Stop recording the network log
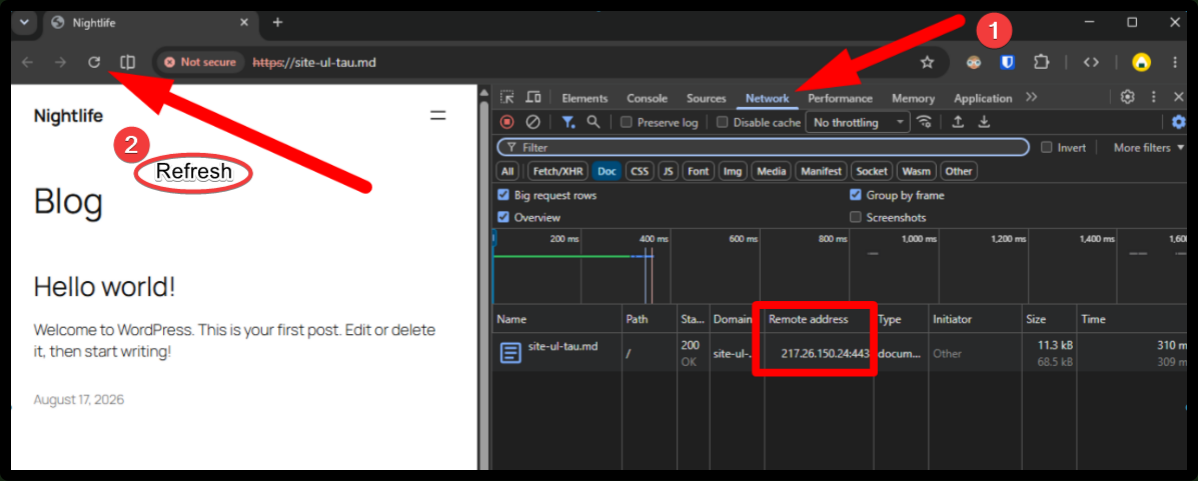Screen dimensions: 1198x481 (507, 122)
